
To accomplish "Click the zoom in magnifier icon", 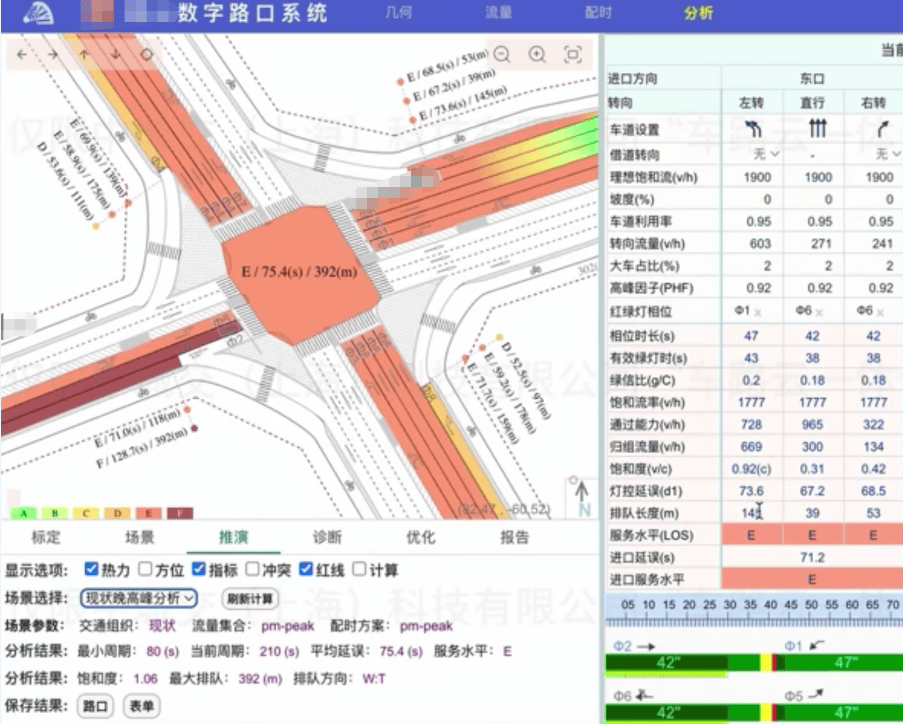I will pos(537,55).
